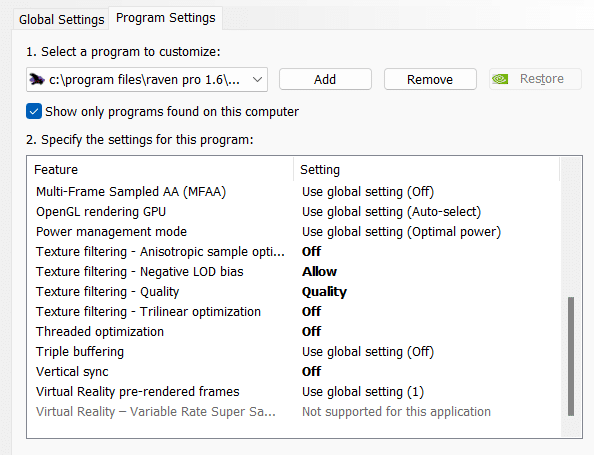
Task: Select the Triple buffering feature row
Action: [293, 352]
